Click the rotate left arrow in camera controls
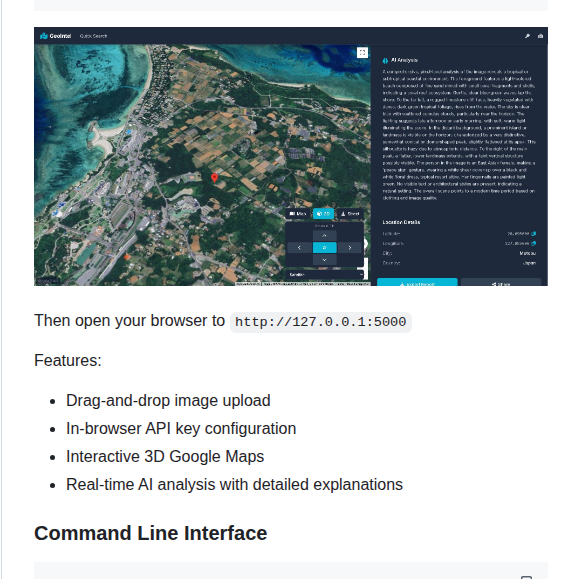Viewport: 580px width, 579px height. [x=299, y=248]
